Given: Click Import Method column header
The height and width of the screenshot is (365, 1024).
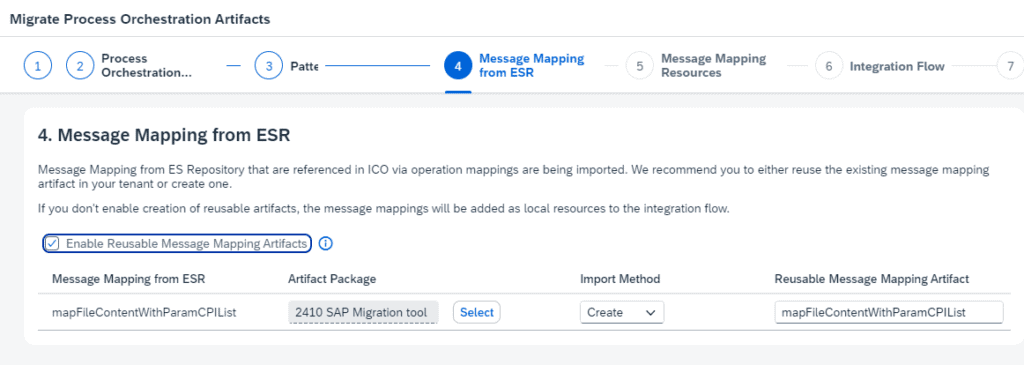Looking at the screenshot, I should [x=620, y=279].
